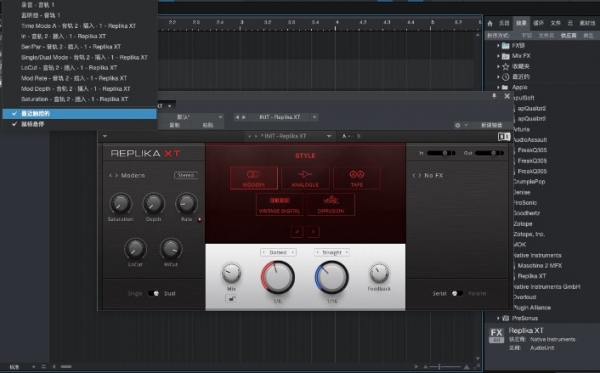Select the Diffusion delay style

pos(331,204)
